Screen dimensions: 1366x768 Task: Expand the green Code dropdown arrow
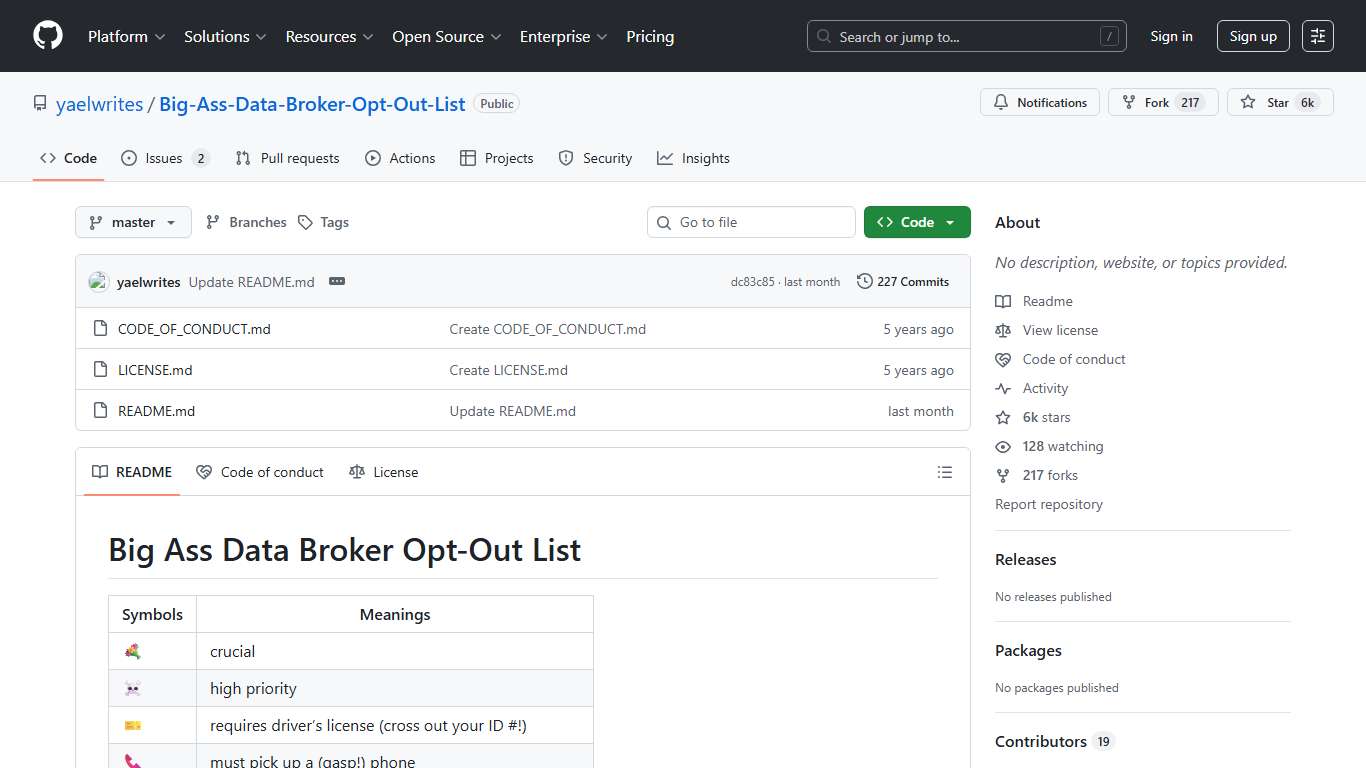[x=950, y=222]
